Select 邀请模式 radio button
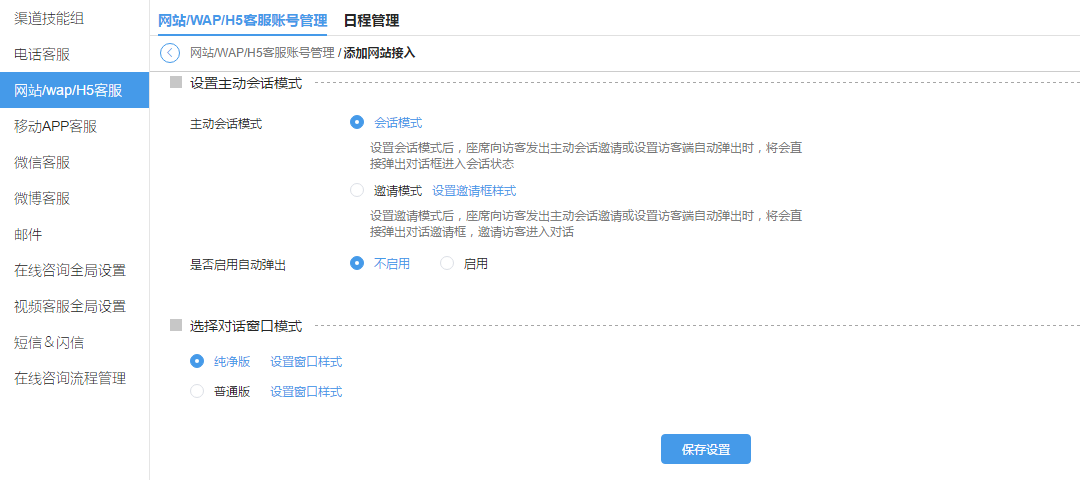The width and height of the screenshot is (1080, 480). tap(357, 190)
